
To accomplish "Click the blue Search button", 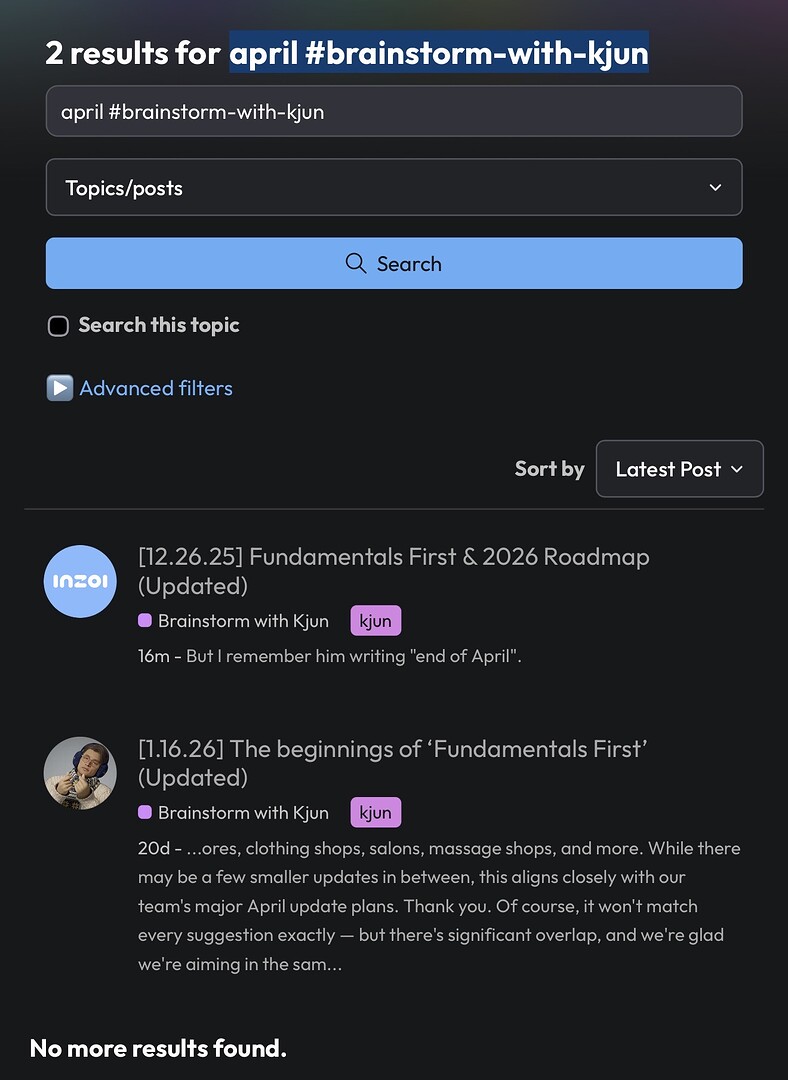I will click(394, 263).
